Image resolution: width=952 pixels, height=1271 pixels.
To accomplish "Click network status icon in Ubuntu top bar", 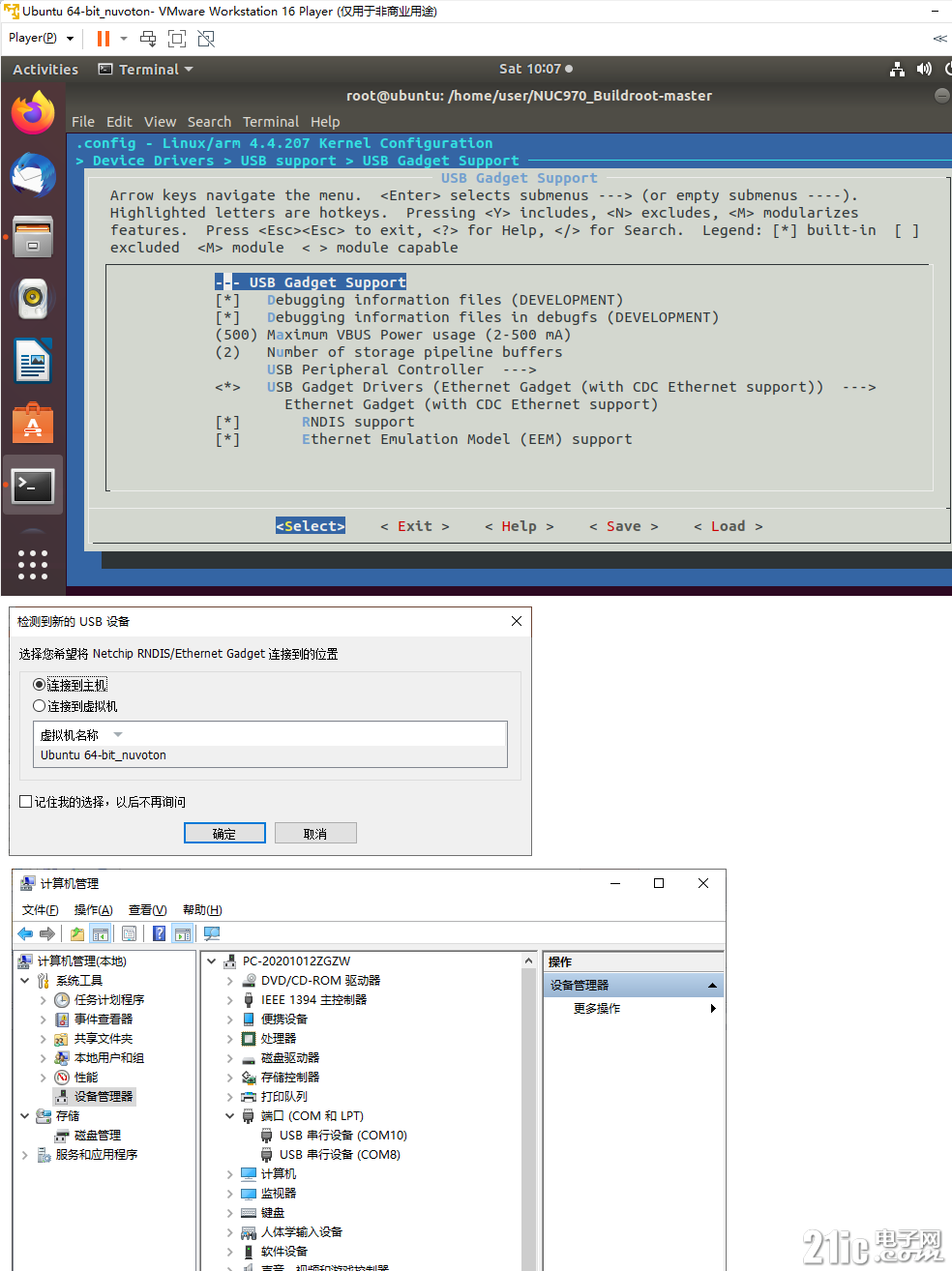I will (x=898, y=70).
